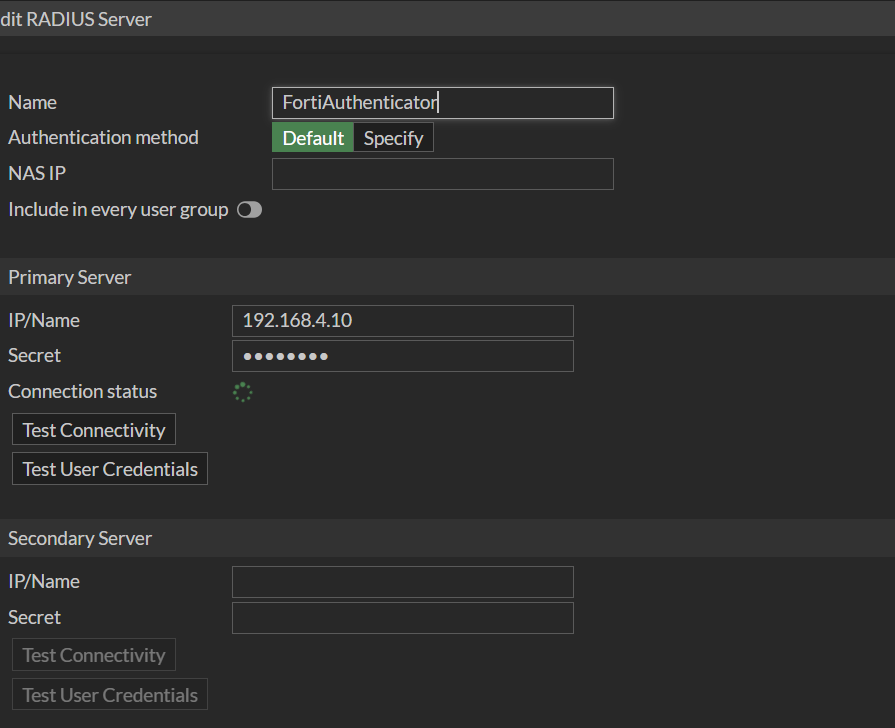Click the Secondary Server Secret field
Viewport: 895px width, 728px height.
click(x=402, y=617)
